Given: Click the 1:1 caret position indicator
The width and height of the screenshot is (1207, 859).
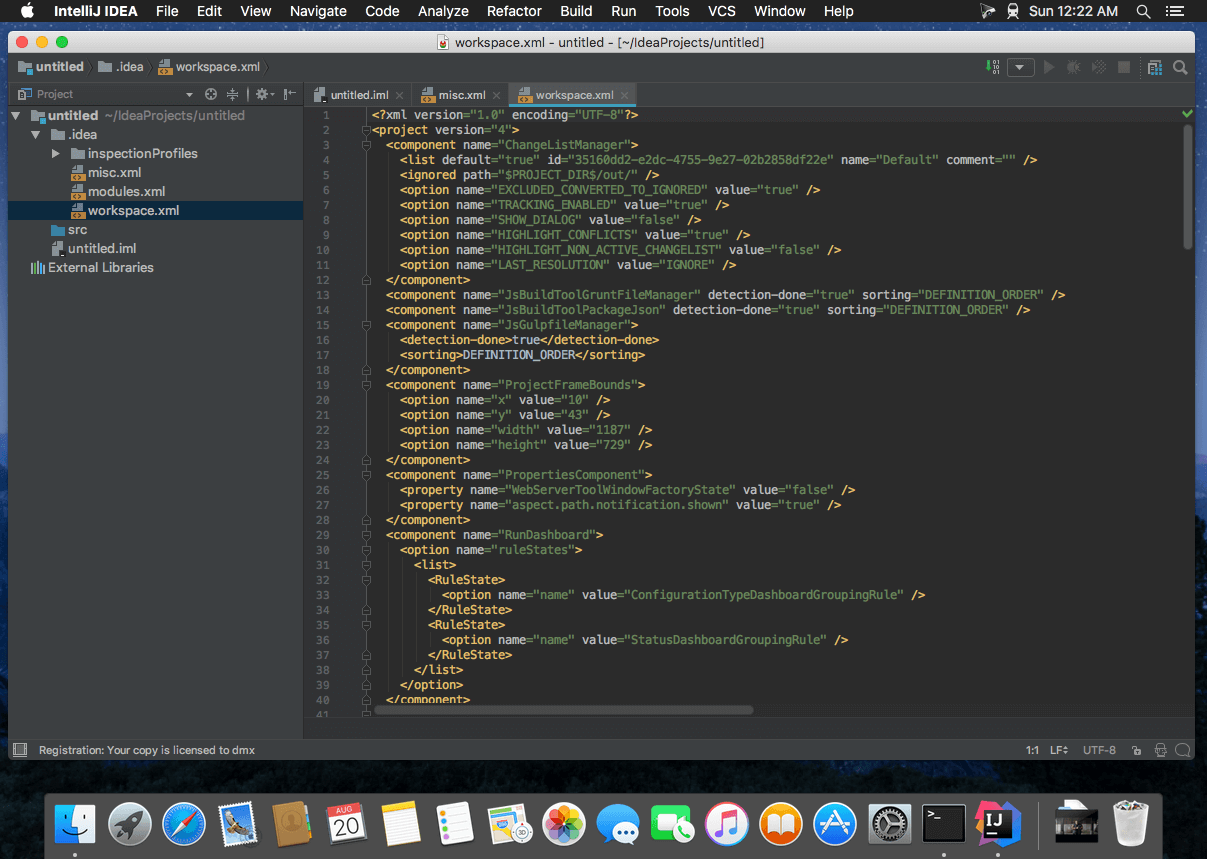Looking at the screenshot, I should click(x=1032, y=750).
